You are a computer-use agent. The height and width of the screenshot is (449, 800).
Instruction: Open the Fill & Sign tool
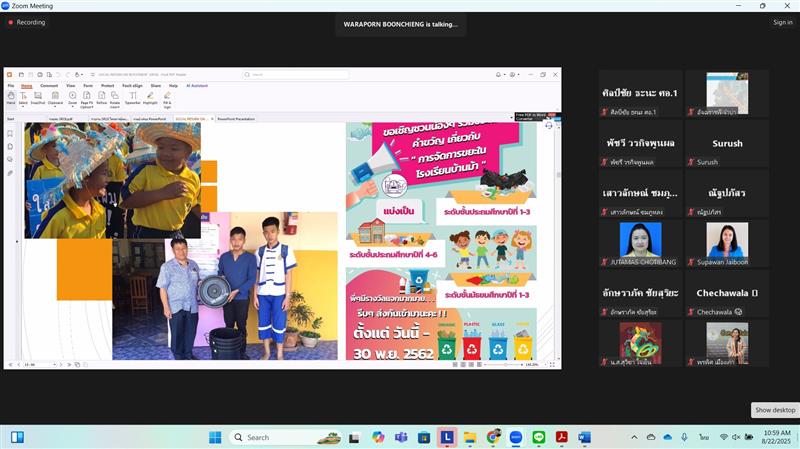tap(167, 97)
